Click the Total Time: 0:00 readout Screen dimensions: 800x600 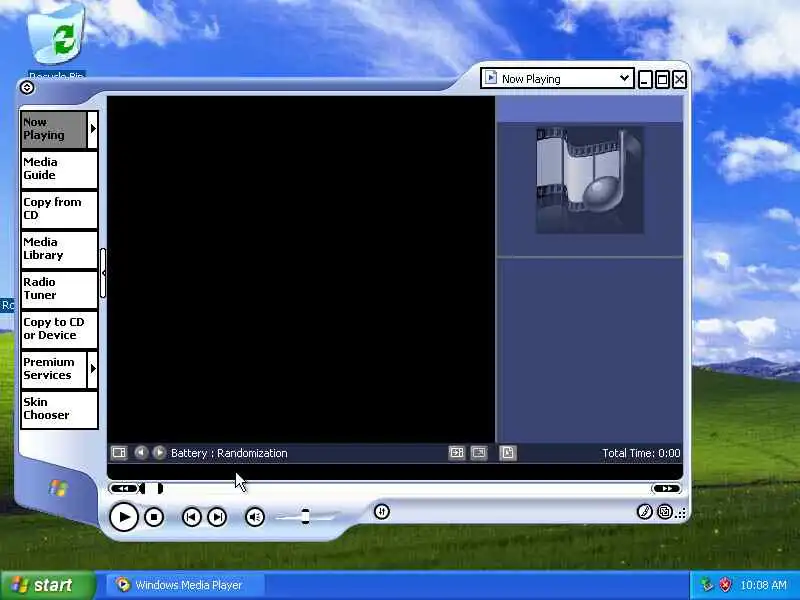pos(641,453)
